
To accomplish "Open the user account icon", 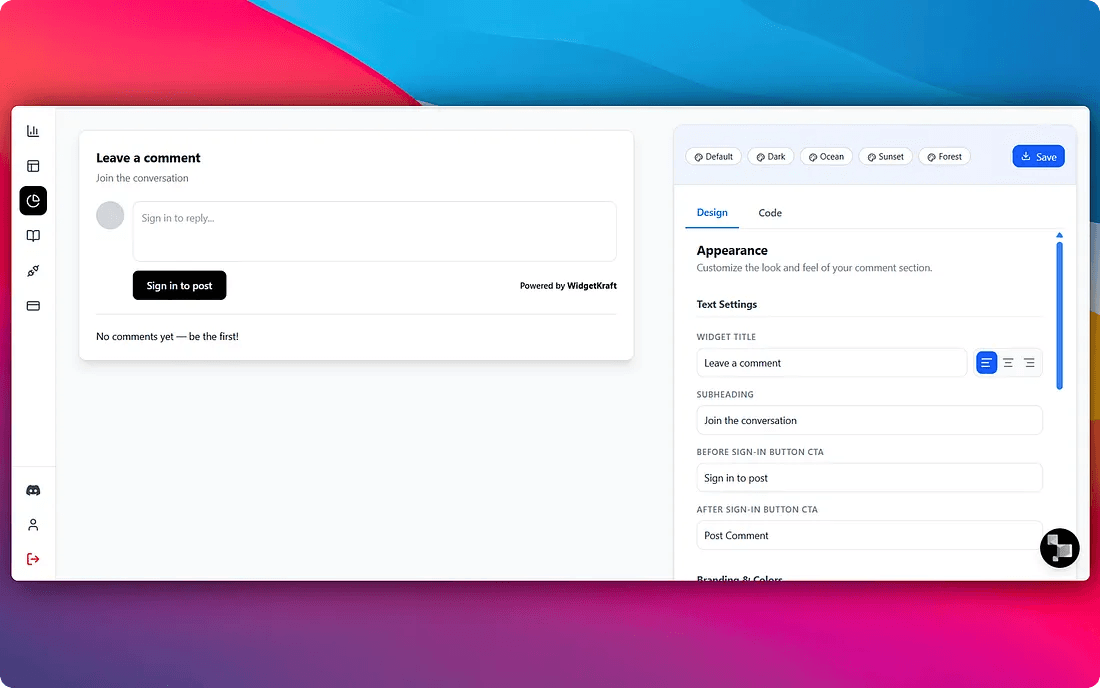I will coord(33,524).
